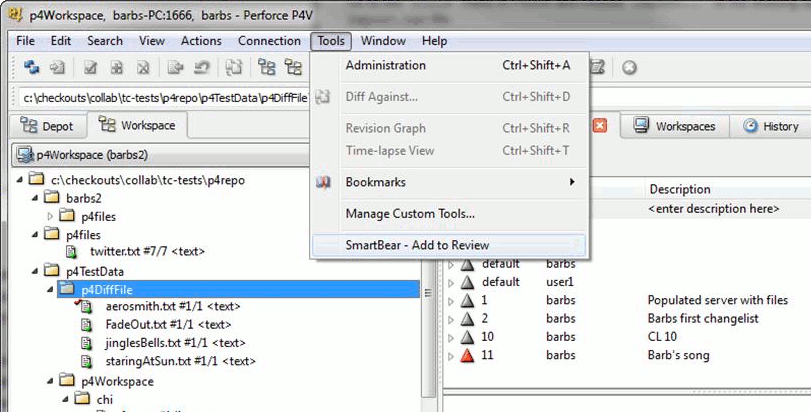The height and width of the screenshot is (412, 811).
Task: Collapse the barbs2 folder node
Action: click(x=35, y=198)
